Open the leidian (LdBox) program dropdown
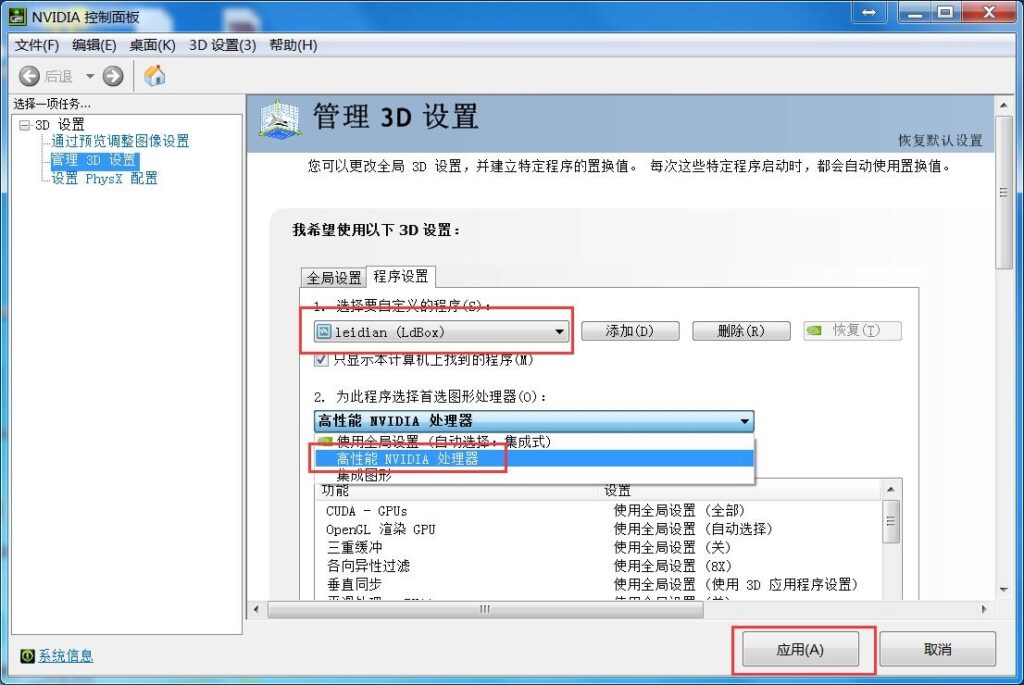1024x685 pixels. coord(441,332)
